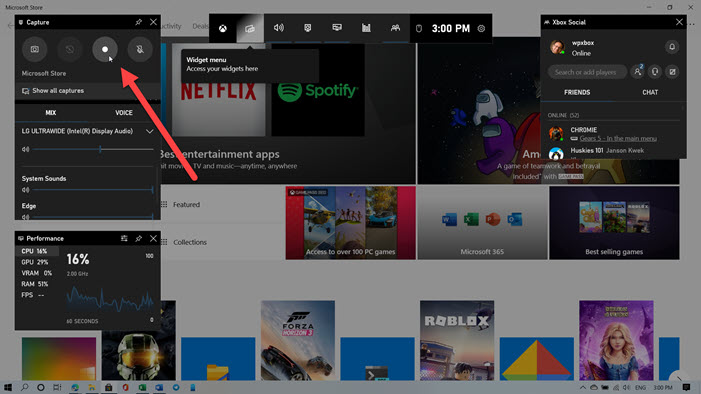Open the Best selling games tile
Image resolution: width=701 pixels, height=394 pixels.
coord(614,223)
